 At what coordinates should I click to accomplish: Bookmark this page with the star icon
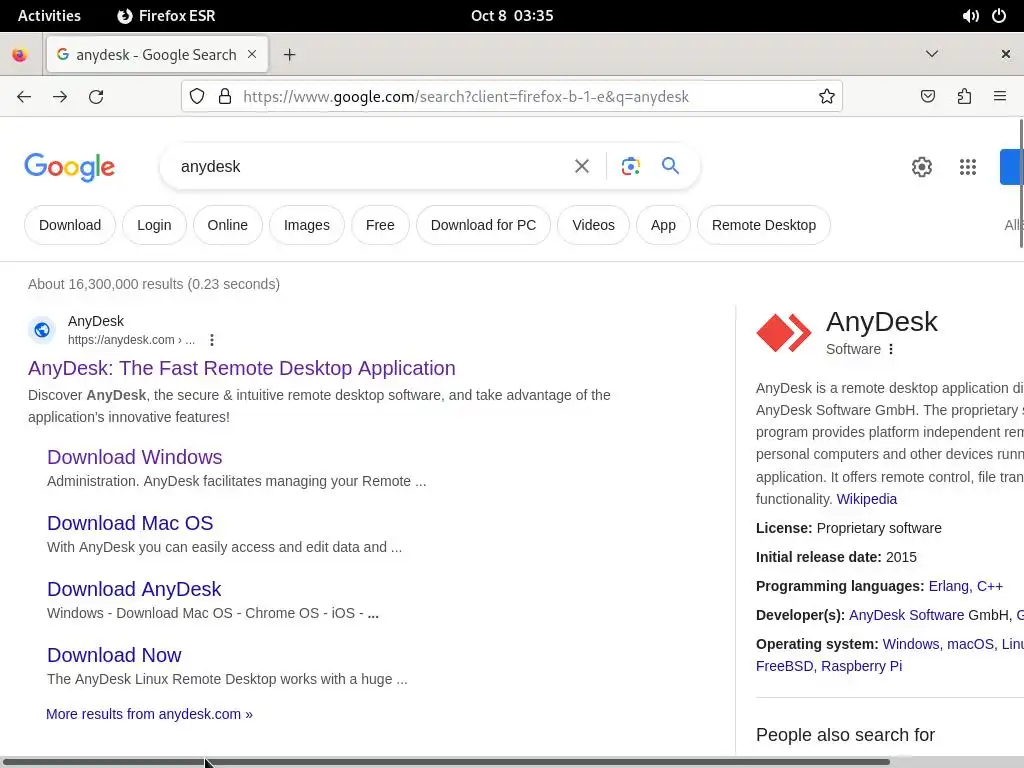pyautogui.click(x=827, y=97)
